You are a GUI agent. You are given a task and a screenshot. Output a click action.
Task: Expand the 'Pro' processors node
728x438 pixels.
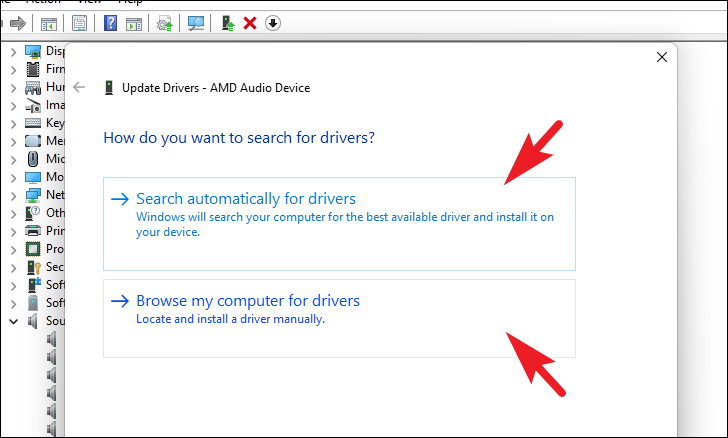[x=13, y=250]
